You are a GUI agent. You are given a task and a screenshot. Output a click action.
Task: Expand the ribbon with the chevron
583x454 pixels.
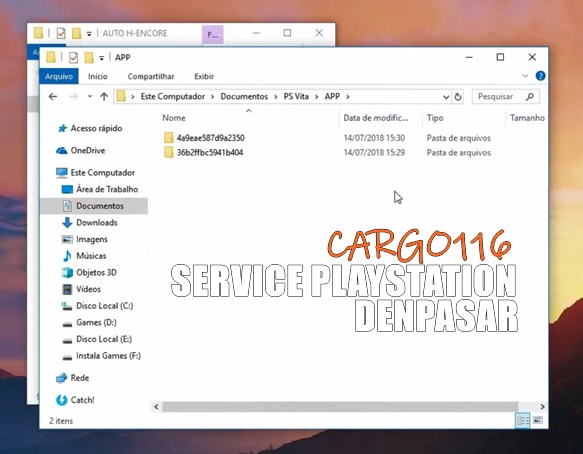click(x=525, y=76)
